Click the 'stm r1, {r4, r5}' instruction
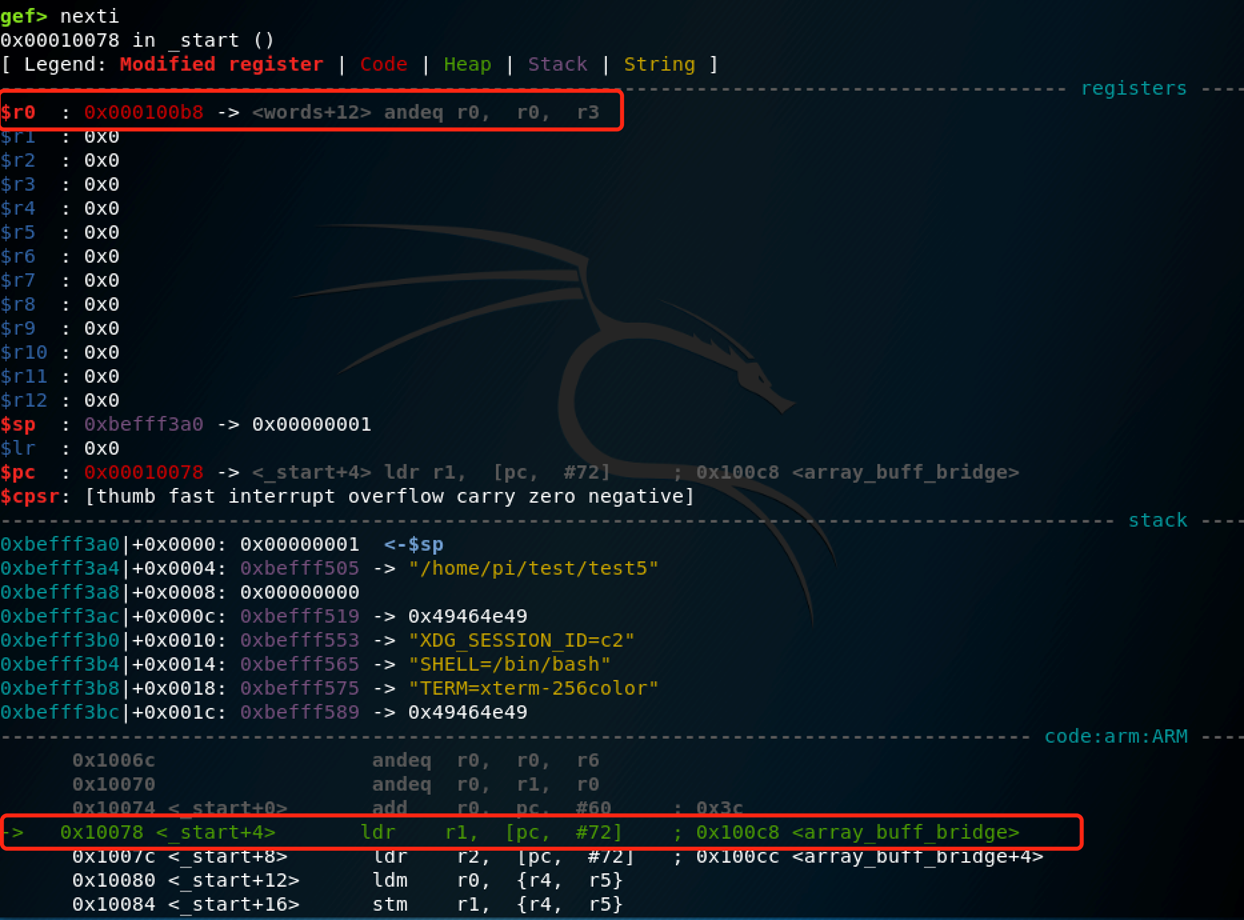Image resolution: width=1244 pixels, height=920 pixels. (497, 904)
